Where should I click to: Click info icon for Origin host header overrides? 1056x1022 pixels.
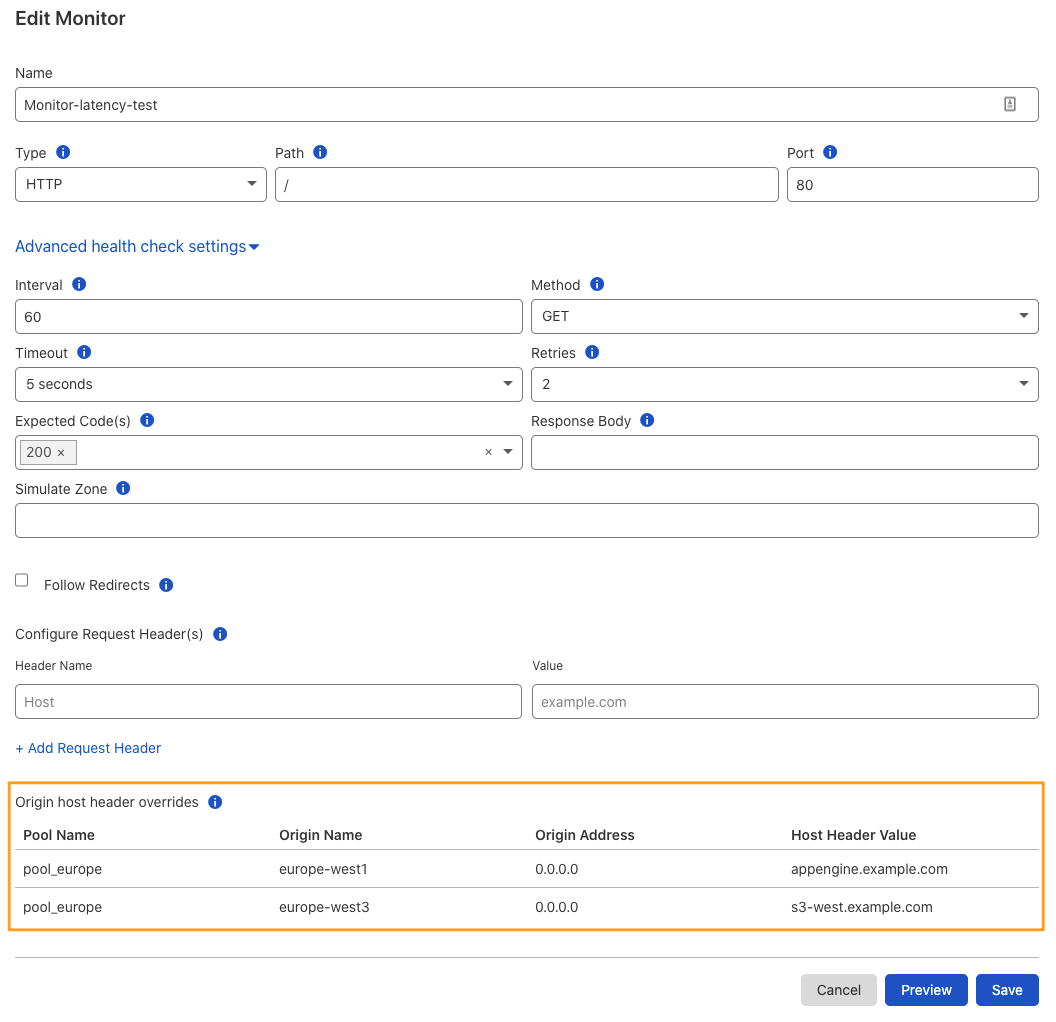pyautogui.click(x=216, y=802)
